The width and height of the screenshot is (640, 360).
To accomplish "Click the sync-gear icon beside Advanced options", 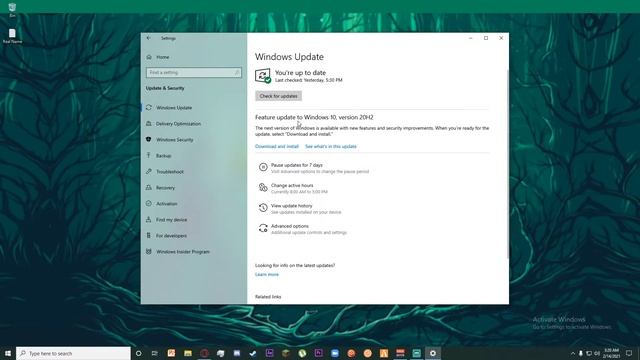I will [263, 228].
